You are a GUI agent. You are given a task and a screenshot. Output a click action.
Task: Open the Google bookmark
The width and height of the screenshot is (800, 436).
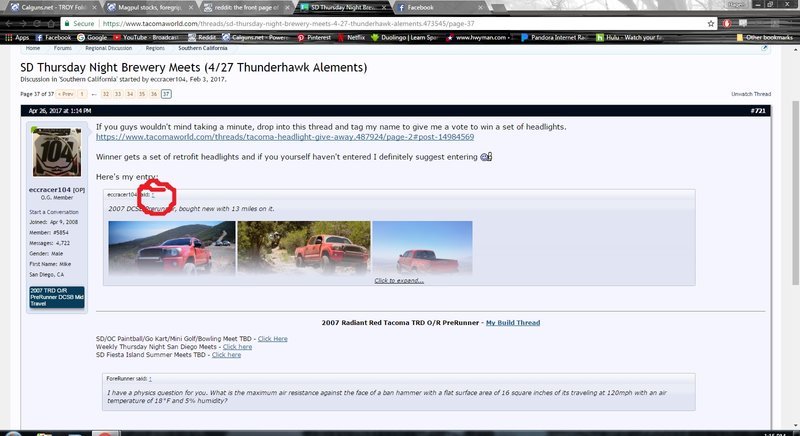click(92, 37)
